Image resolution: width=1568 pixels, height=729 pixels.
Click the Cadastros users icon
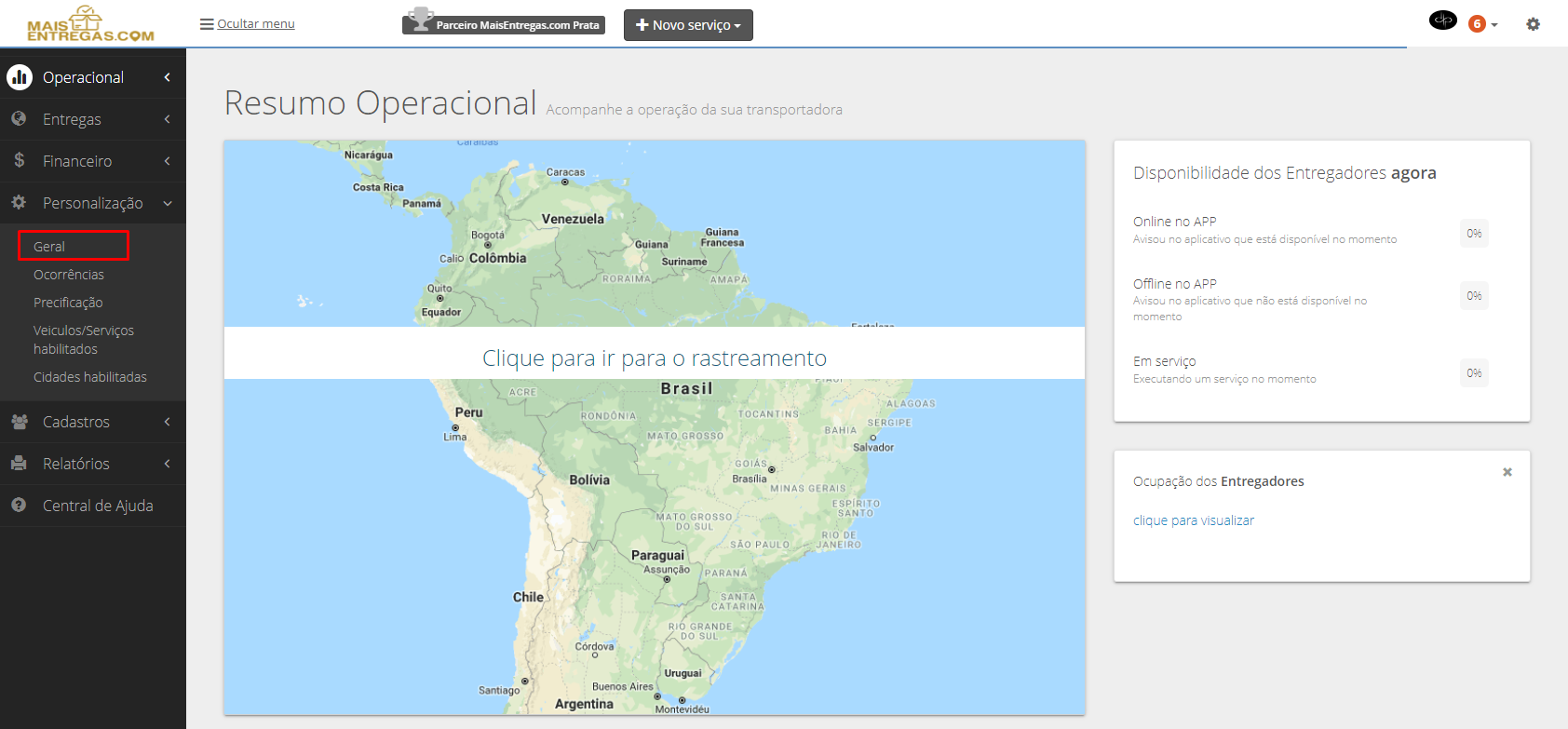[x=19, y=421]
